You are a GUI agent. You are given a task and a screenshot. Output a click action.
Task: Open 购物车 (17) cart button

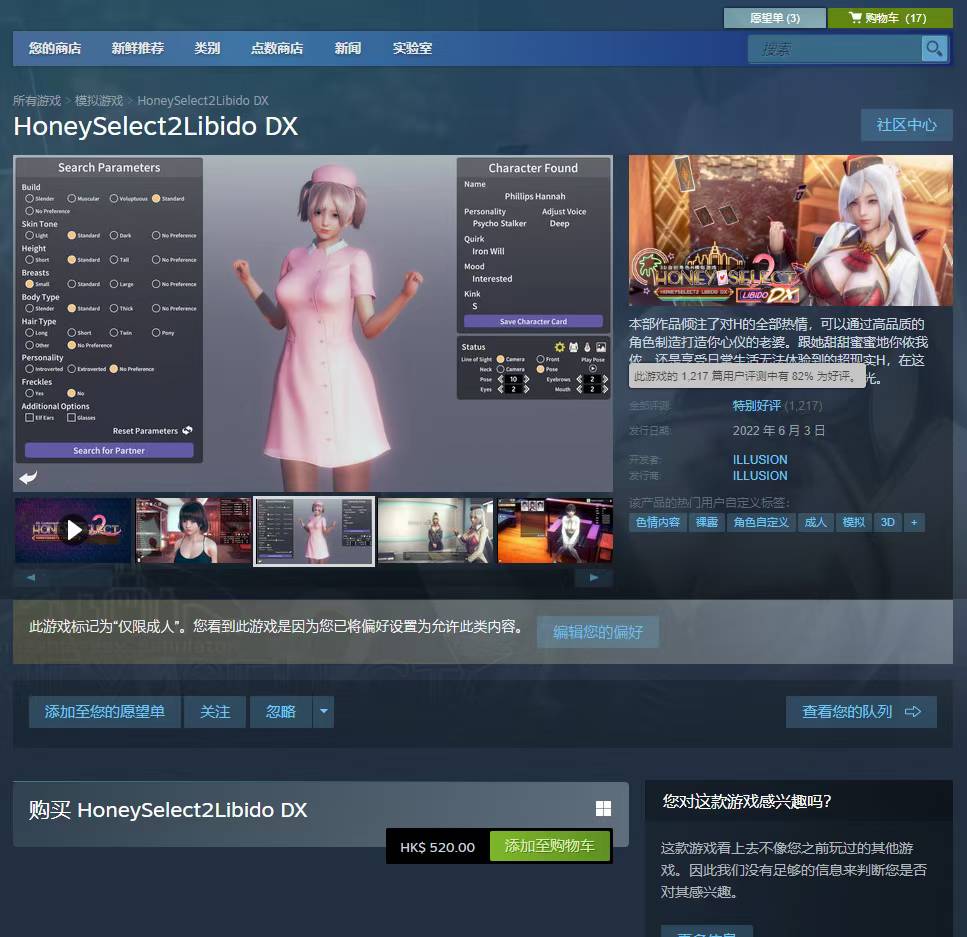point(890,18)
